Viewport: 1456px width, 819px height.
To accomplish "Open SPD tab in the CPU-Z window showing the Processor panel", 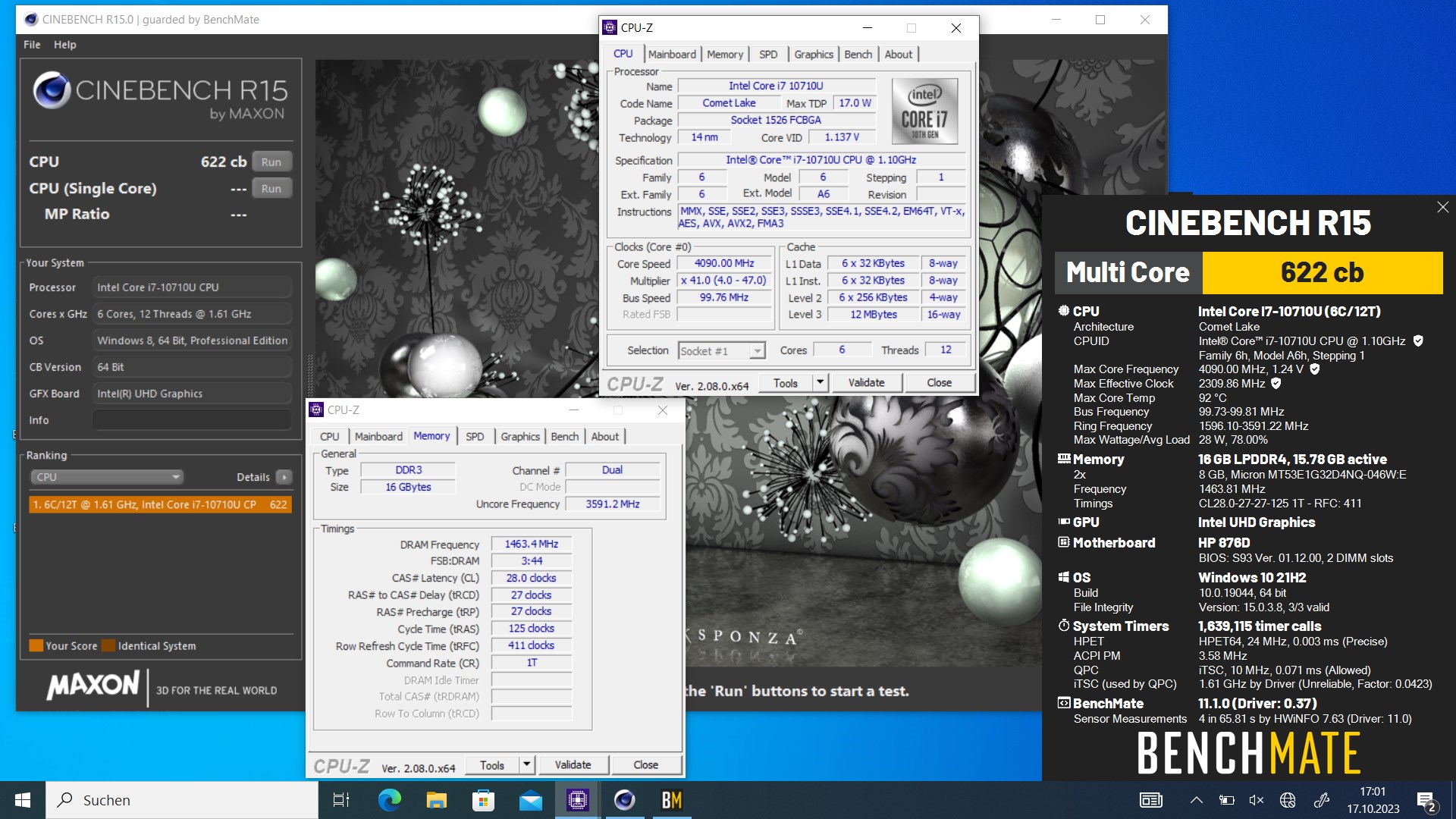I will coord(768,55).
